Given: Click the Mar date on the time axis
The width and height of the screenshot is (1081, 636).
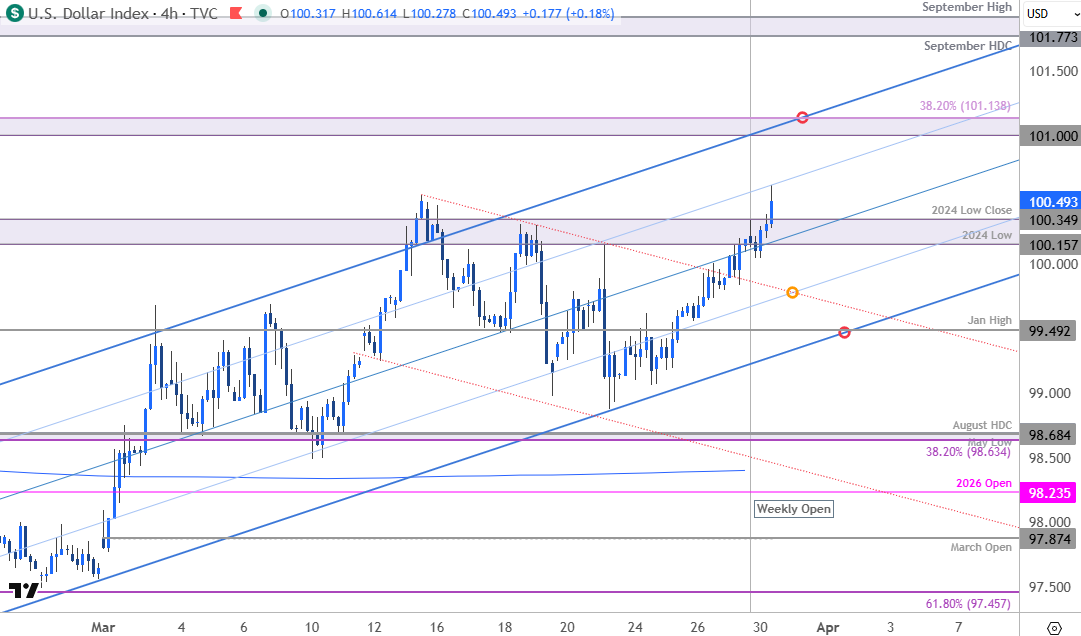Looking at the screenshot, I should [103, 627].
